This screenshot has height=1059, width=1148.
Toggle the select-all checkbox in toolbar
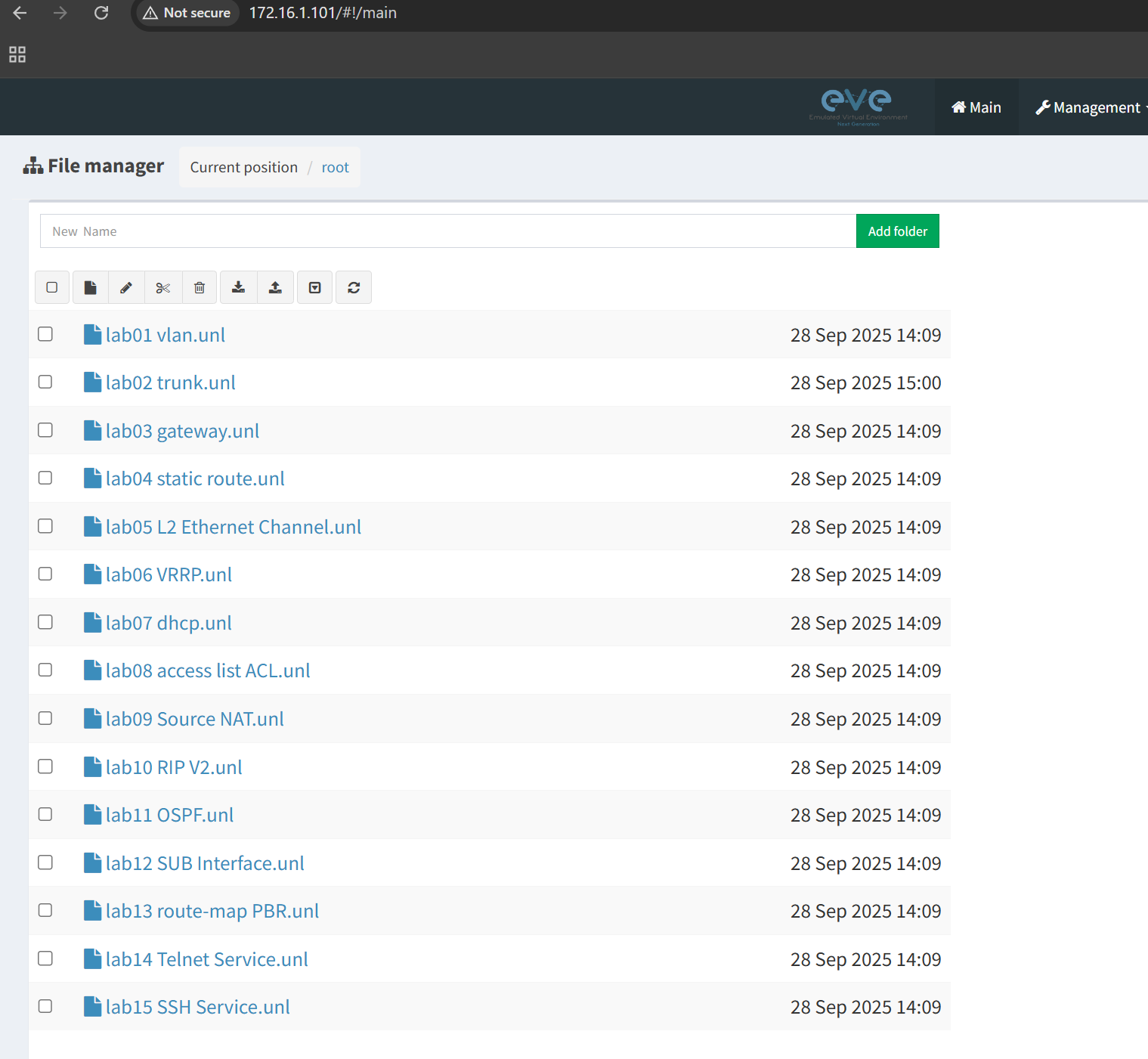click(x=52, y=287)
